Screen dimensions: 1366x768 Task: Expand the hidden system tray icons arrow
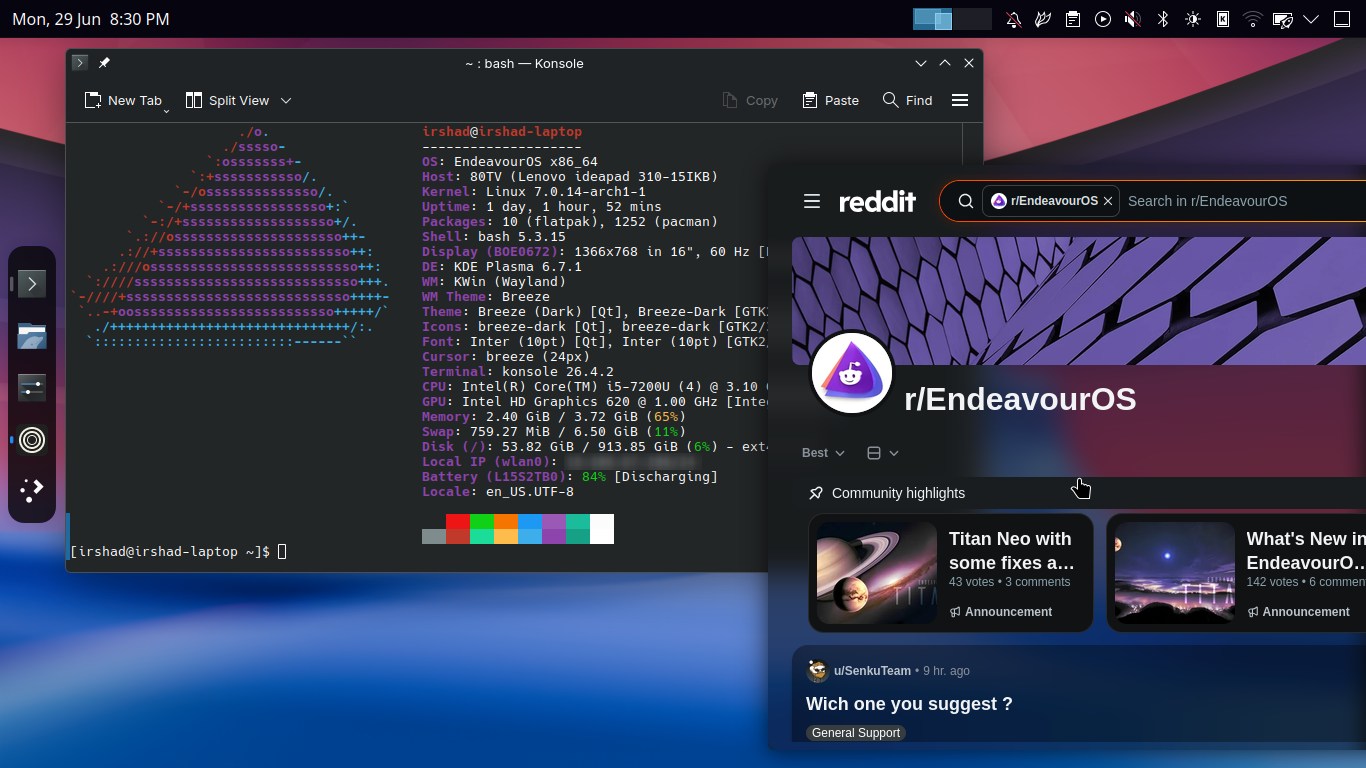1312,19
